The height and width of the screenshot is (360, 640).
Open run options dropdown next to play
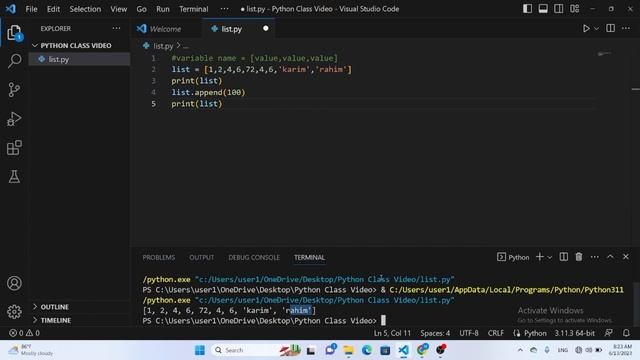click(x=596, y=29)
